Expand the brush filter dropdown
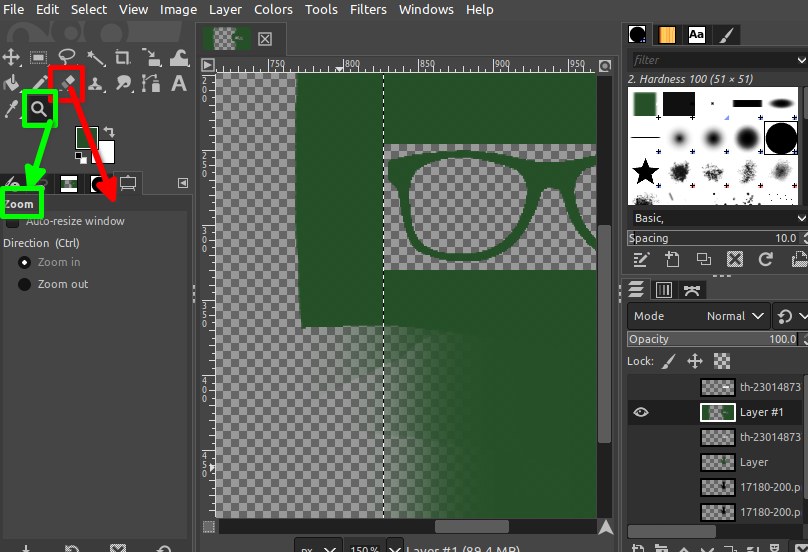The image size is (808, 552). tap(801, 60)
